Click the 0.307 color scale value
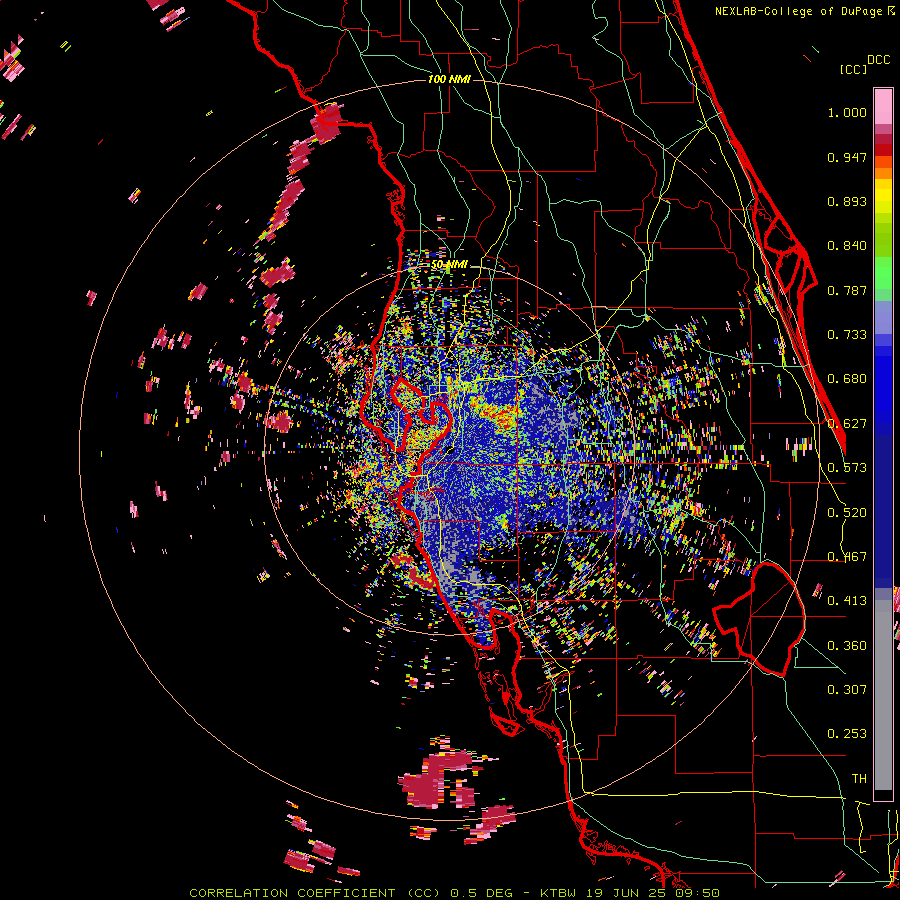900x900 pixels. (x=847, y=689)
